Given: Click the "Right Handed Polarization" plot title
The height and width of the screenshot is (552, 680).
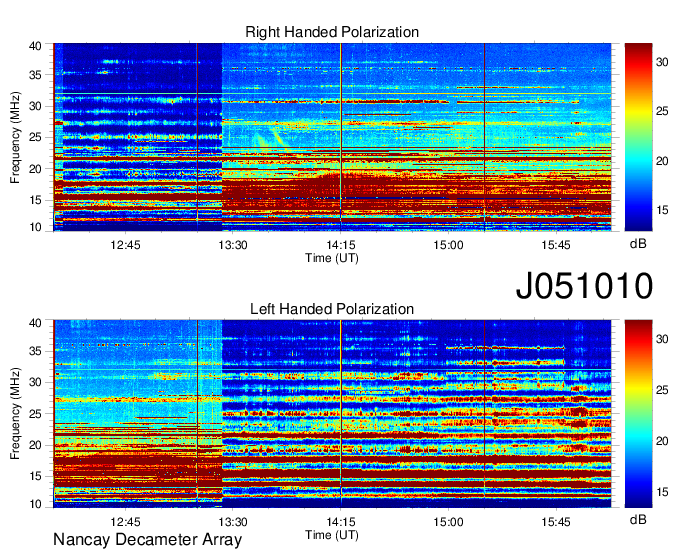Looking at the screenshot, I should pyautogui.click(x=332, y=32).
